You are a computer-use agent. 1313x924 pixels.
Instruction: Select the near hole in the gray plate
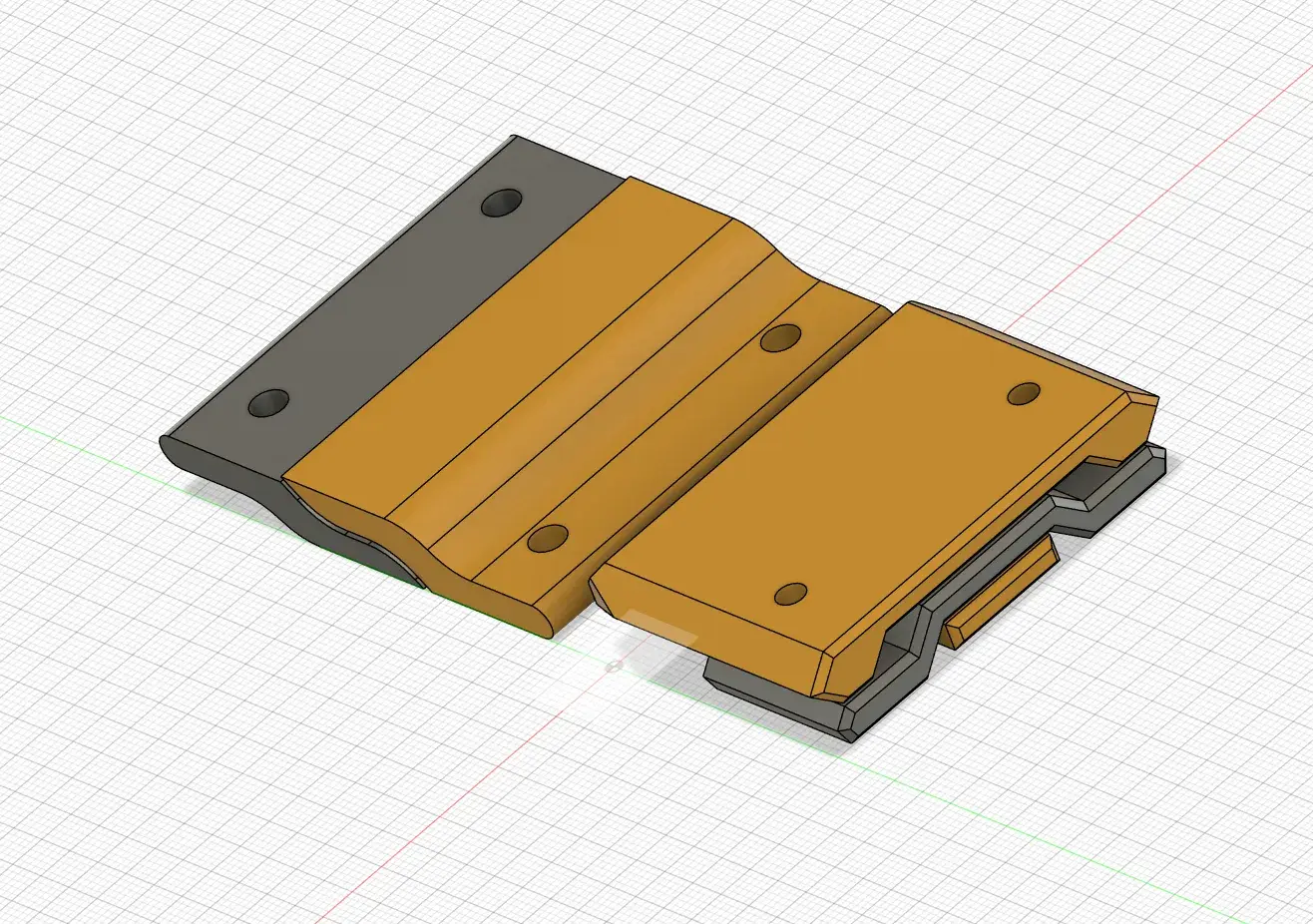[x=268, y=404]
